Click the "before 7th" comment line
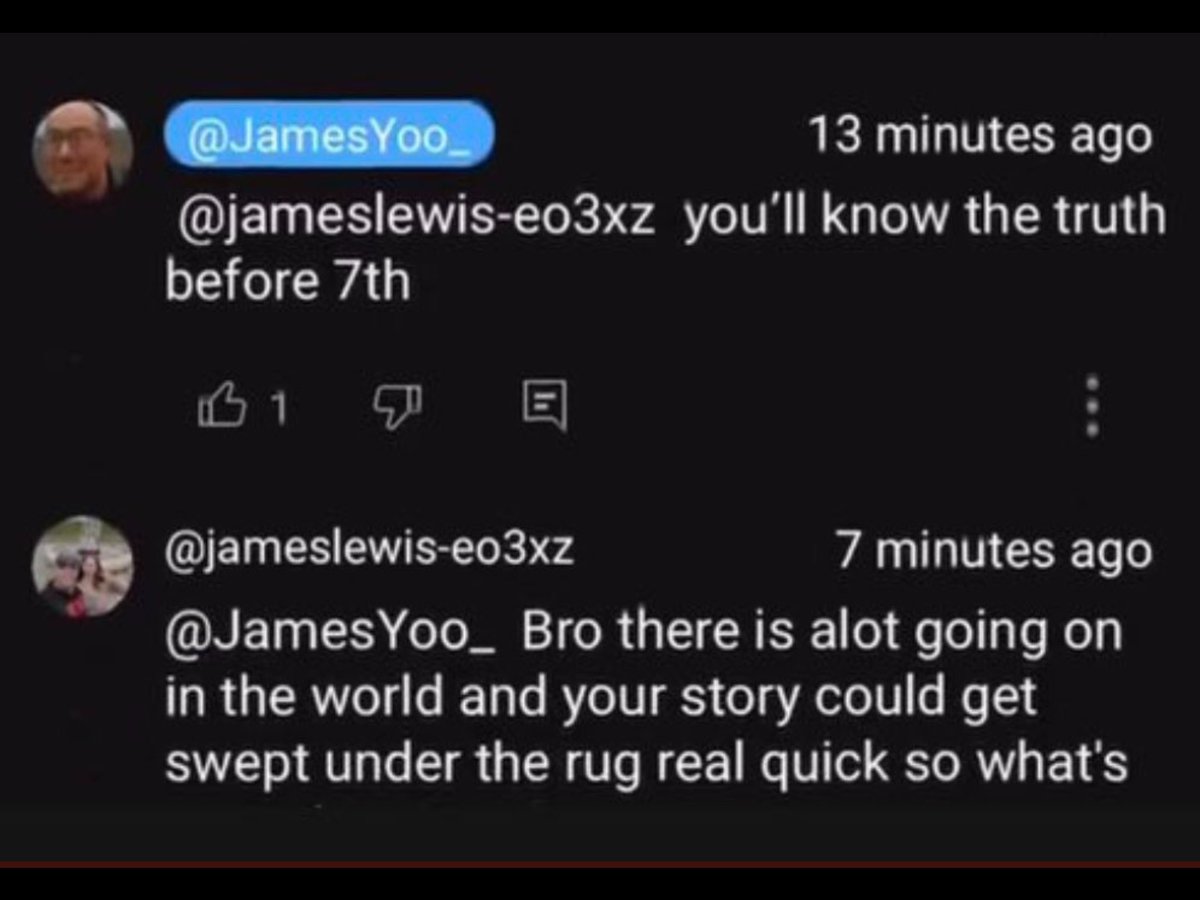This screenshot has height=900, width=1200. (x=288, y=284)
